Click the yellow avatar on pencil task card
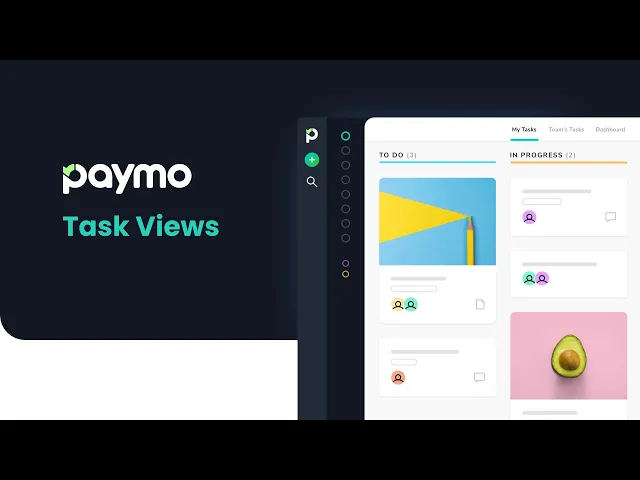This screenshot has width=640, height=480. (398, 304)
